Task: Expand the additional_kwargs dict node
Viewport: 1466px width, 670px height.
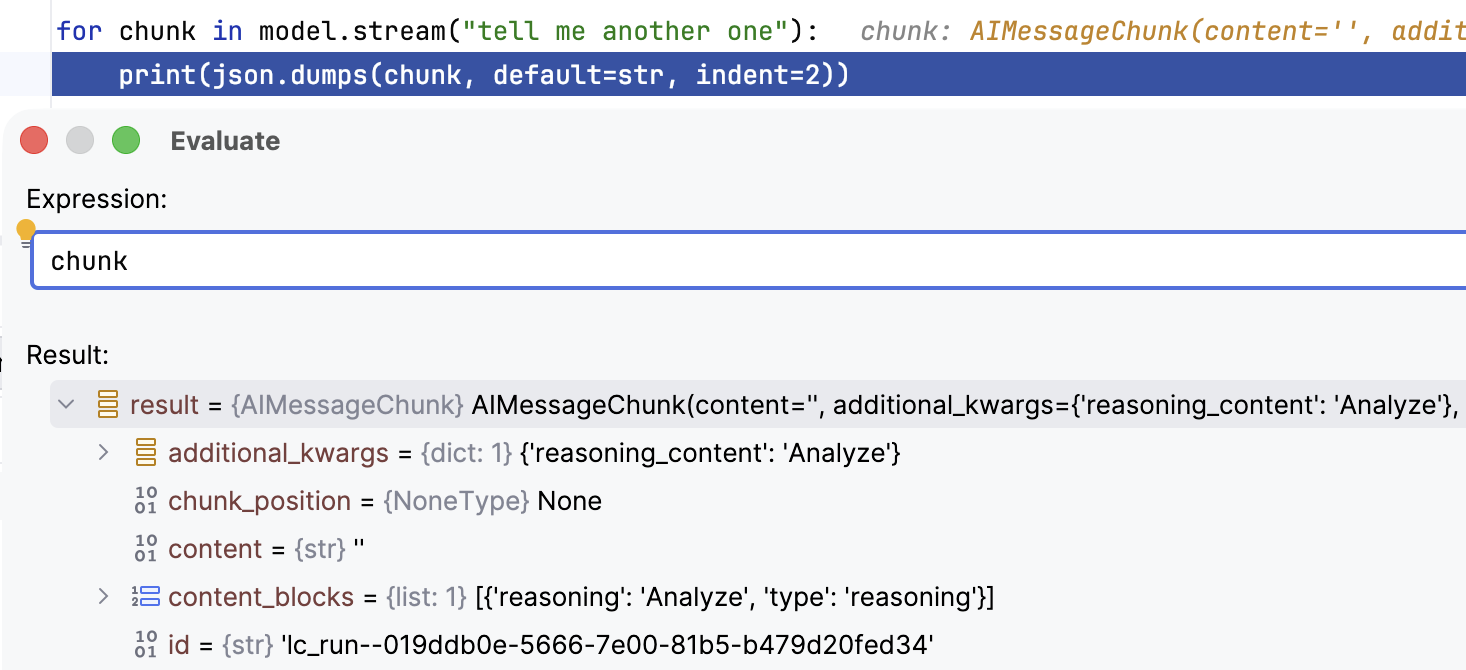Action: [103, 453]
